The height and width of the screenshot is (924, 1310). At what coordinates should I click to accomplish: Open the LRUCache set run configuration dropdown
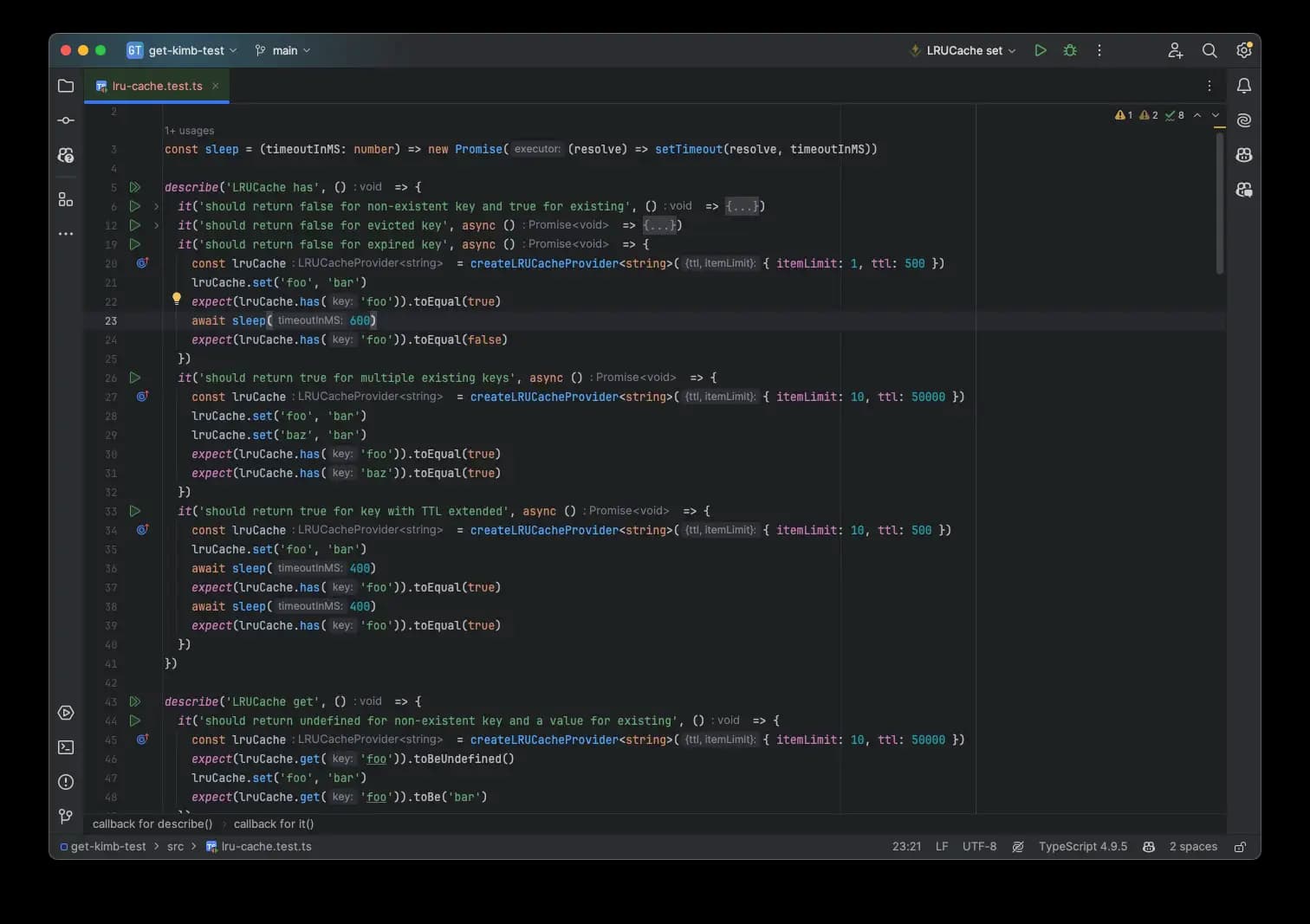tap(963, 50)
